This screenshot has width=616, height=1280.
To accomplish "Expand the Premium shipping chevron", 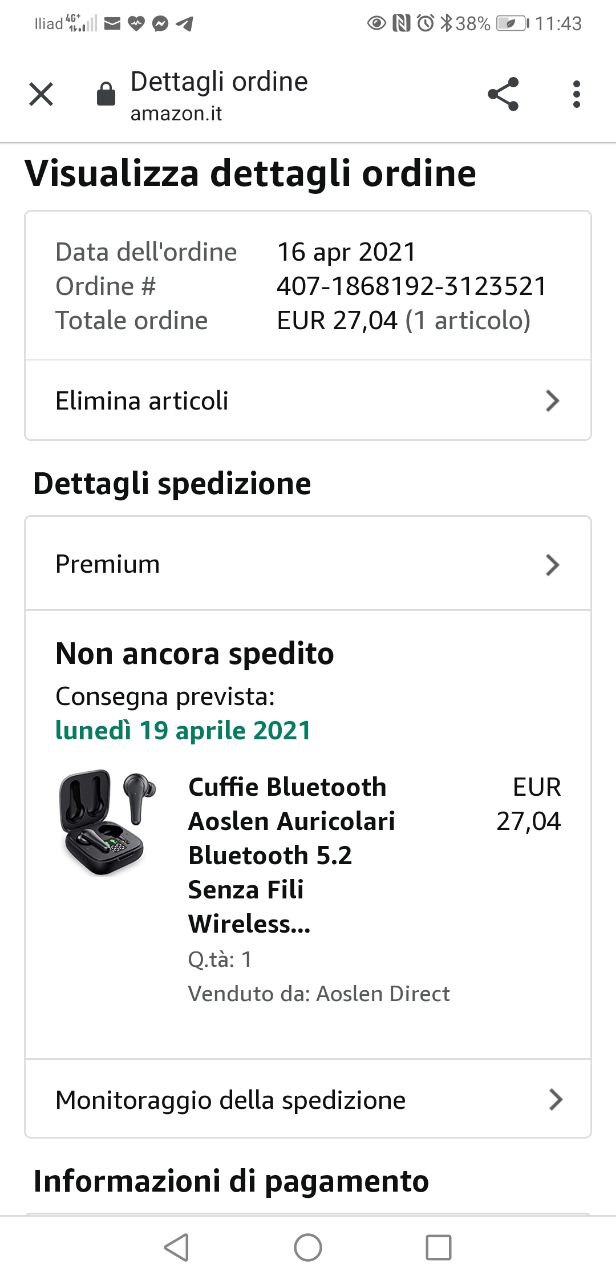I will point(553,565).
